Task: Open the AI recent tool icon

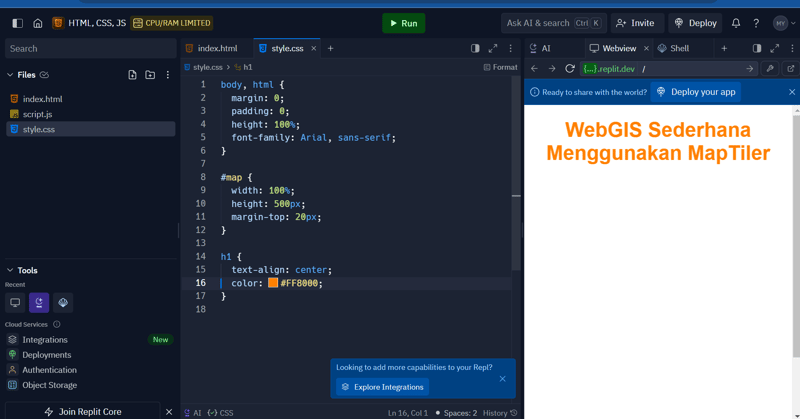Action: coord(39,303)
